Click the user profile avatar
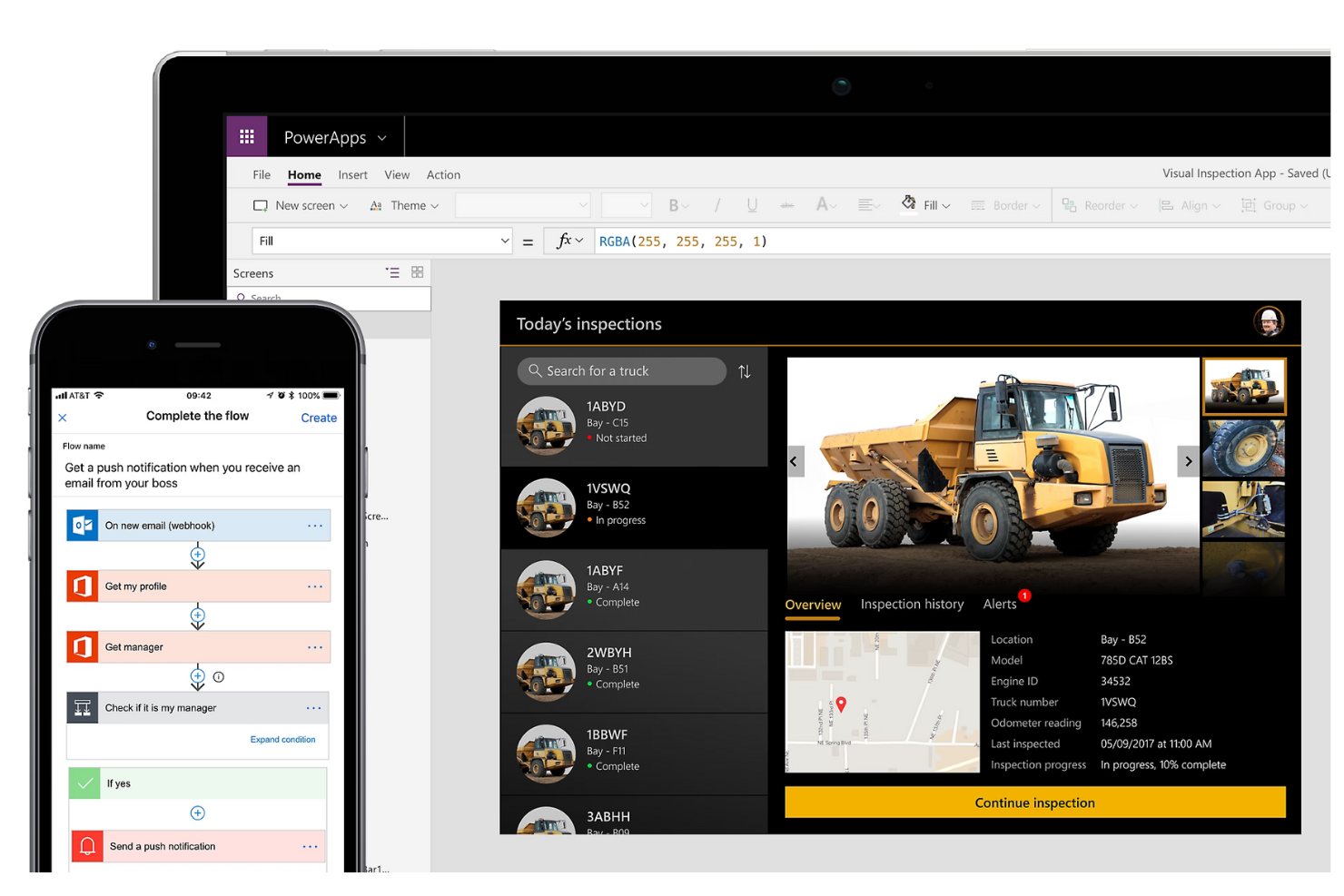This screenshot has width=1344, height=896. pyautogui.click(x=1269, y=321)
